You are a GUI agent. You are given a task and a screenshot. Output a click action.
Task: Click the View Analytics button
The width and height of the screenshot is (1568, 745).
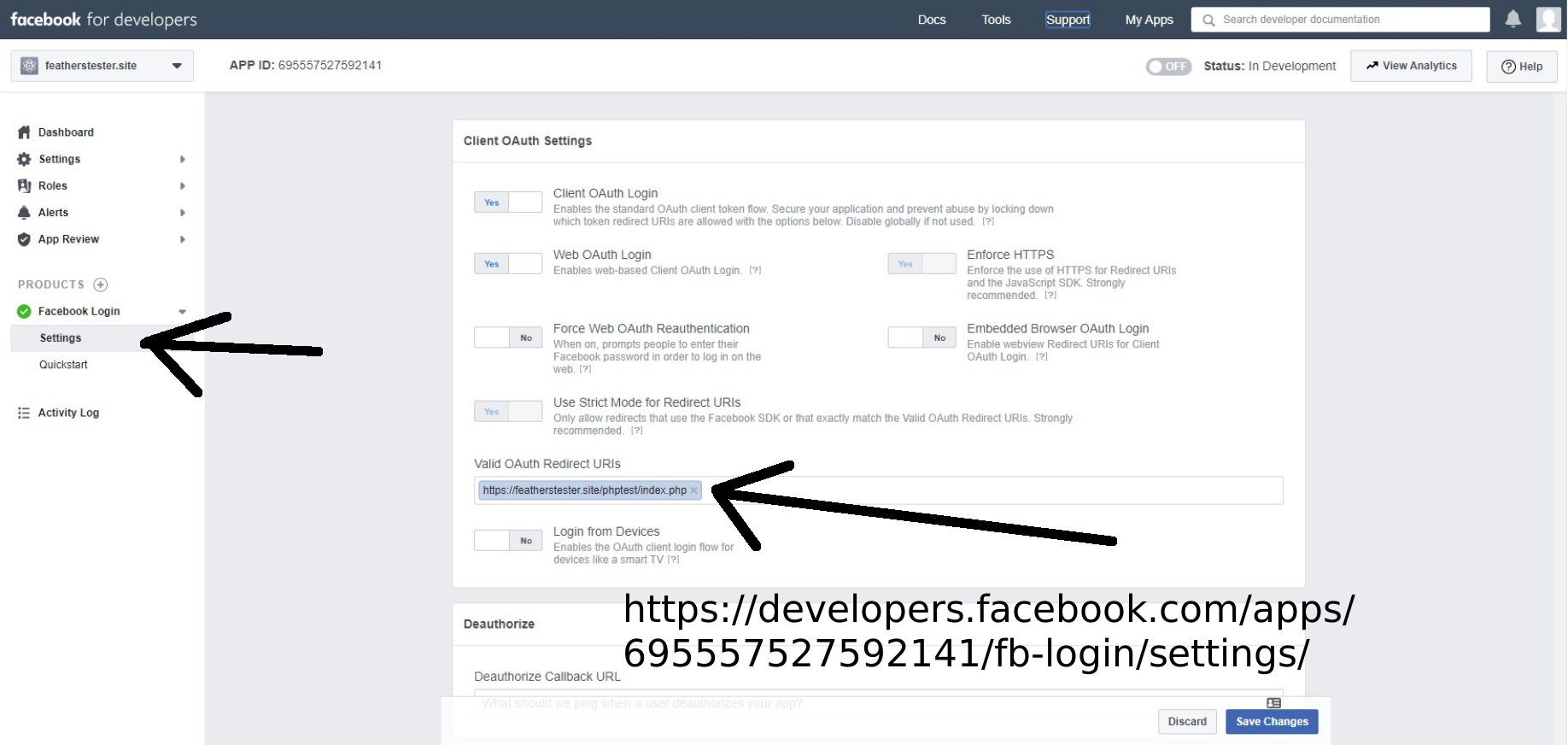click(x=1411, y=66)
